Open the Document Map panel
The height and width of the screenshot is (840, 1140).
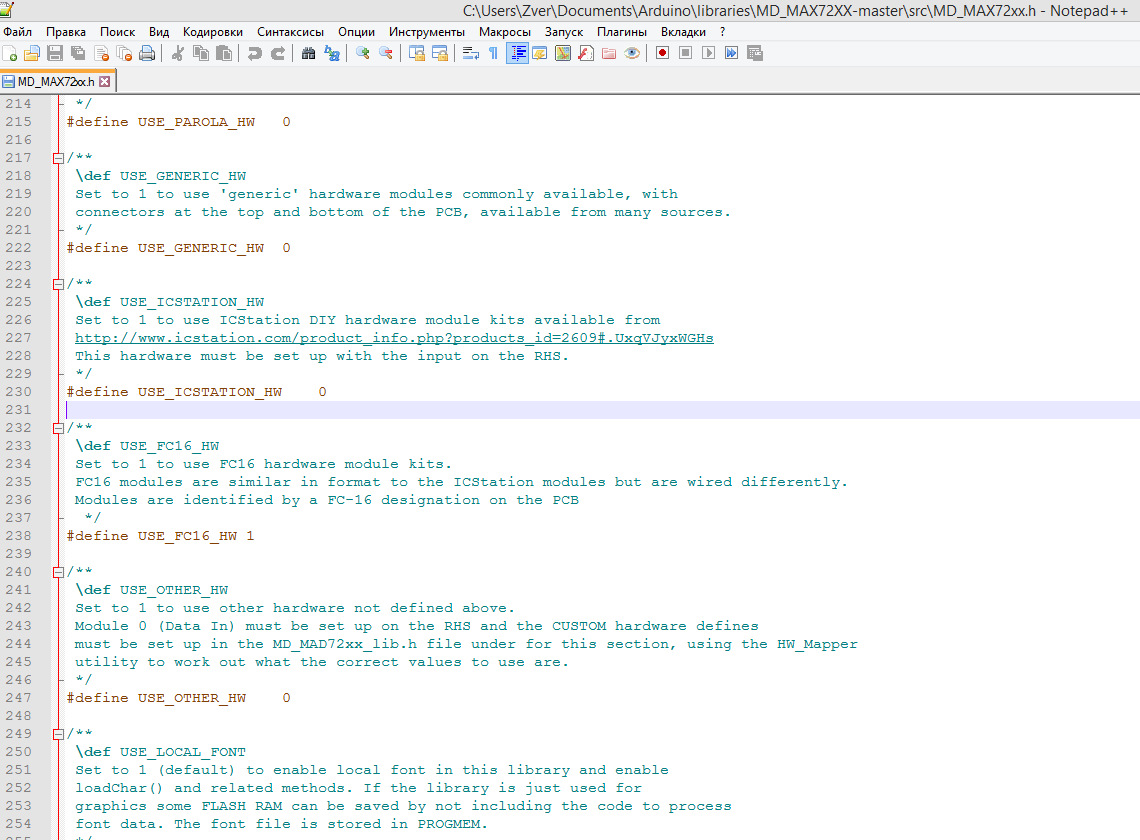[x=563, y=53]
